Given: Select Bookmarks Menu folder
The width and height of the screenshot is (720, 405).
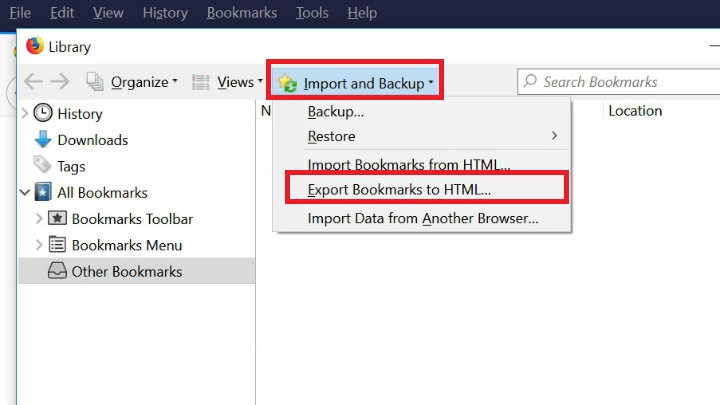Looking at the screenshot, I should pyautogui.click(x=127, y=245).
